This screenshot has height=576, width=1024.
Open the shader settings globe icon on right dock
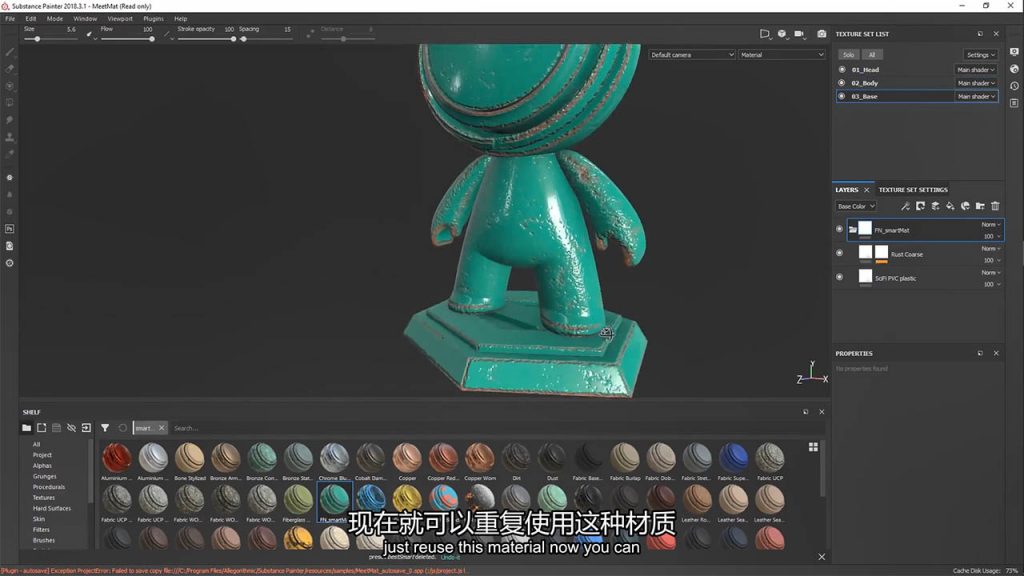[x=1014, y=69]
